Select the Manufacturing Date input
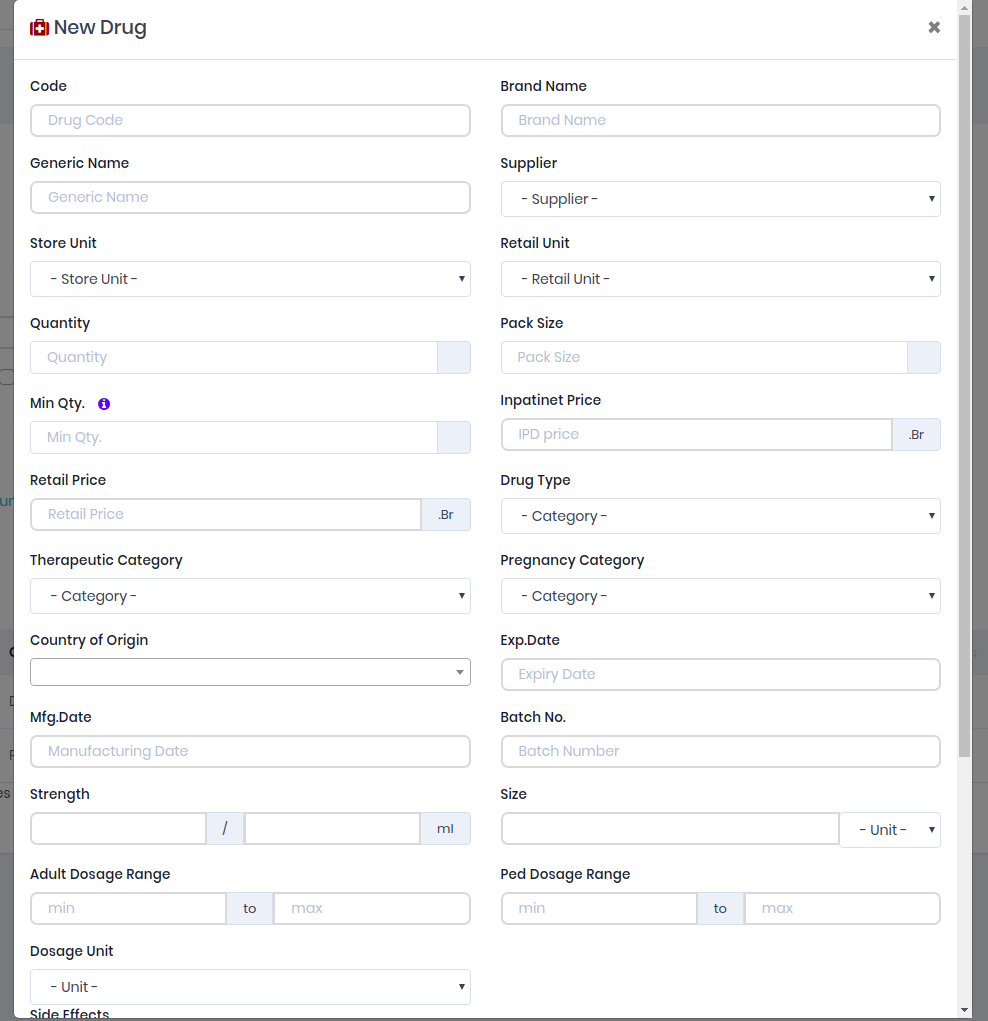The height and width of the screenshot is (1021, 988). click(250, 751)
